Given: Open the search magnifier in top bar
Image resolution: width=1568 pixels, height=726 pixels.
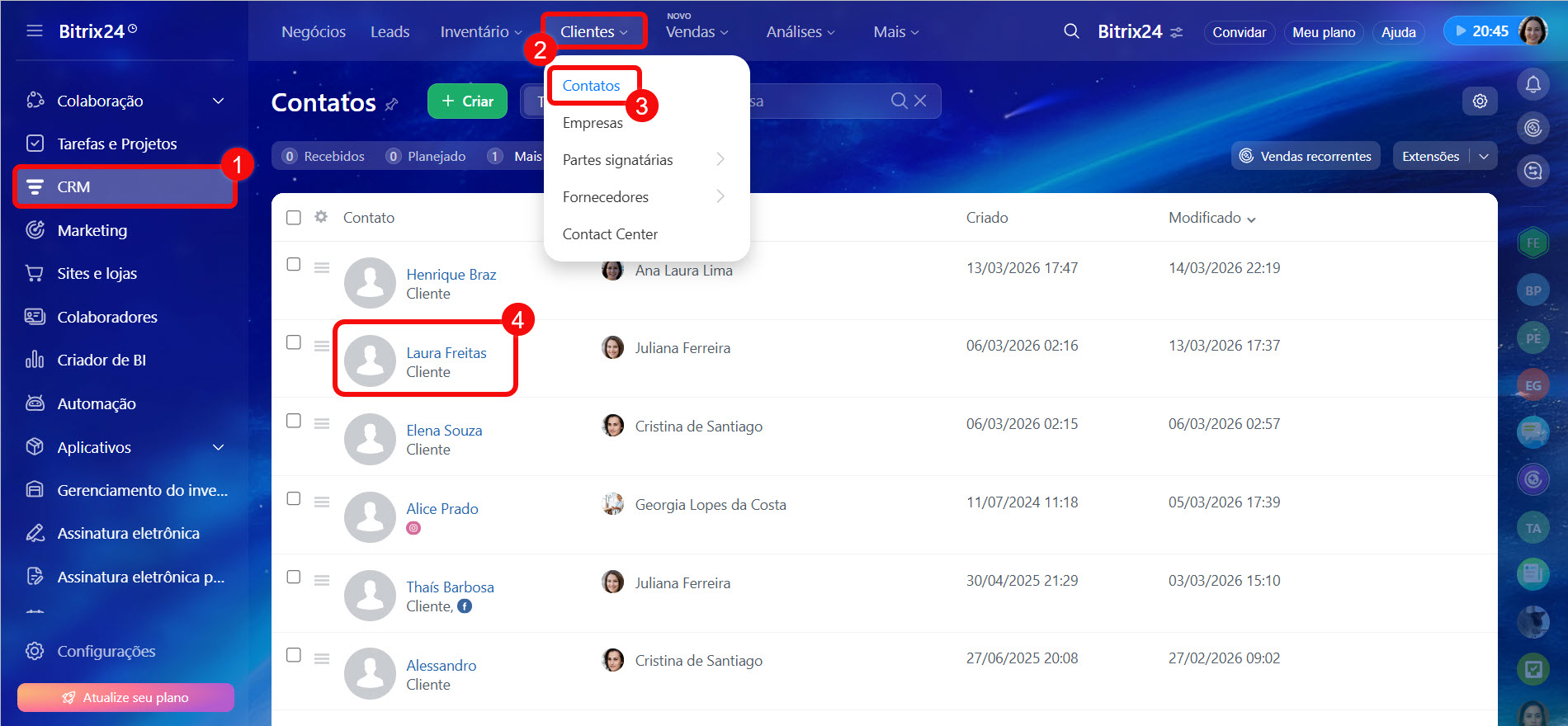Looking at the screenshot, I should 1071,31.
